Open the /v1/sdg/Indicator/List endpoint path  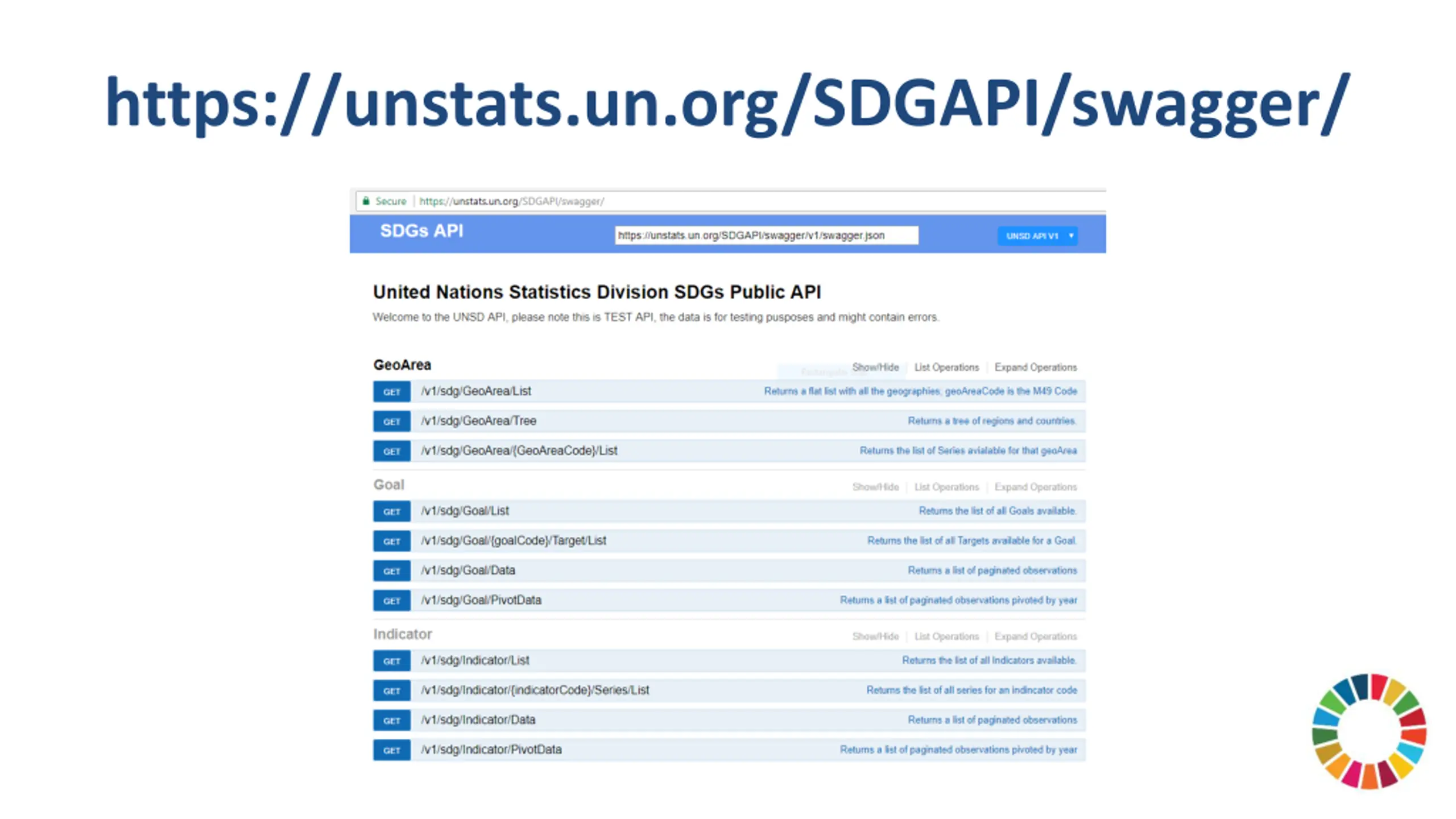click(x=475, y=660)
